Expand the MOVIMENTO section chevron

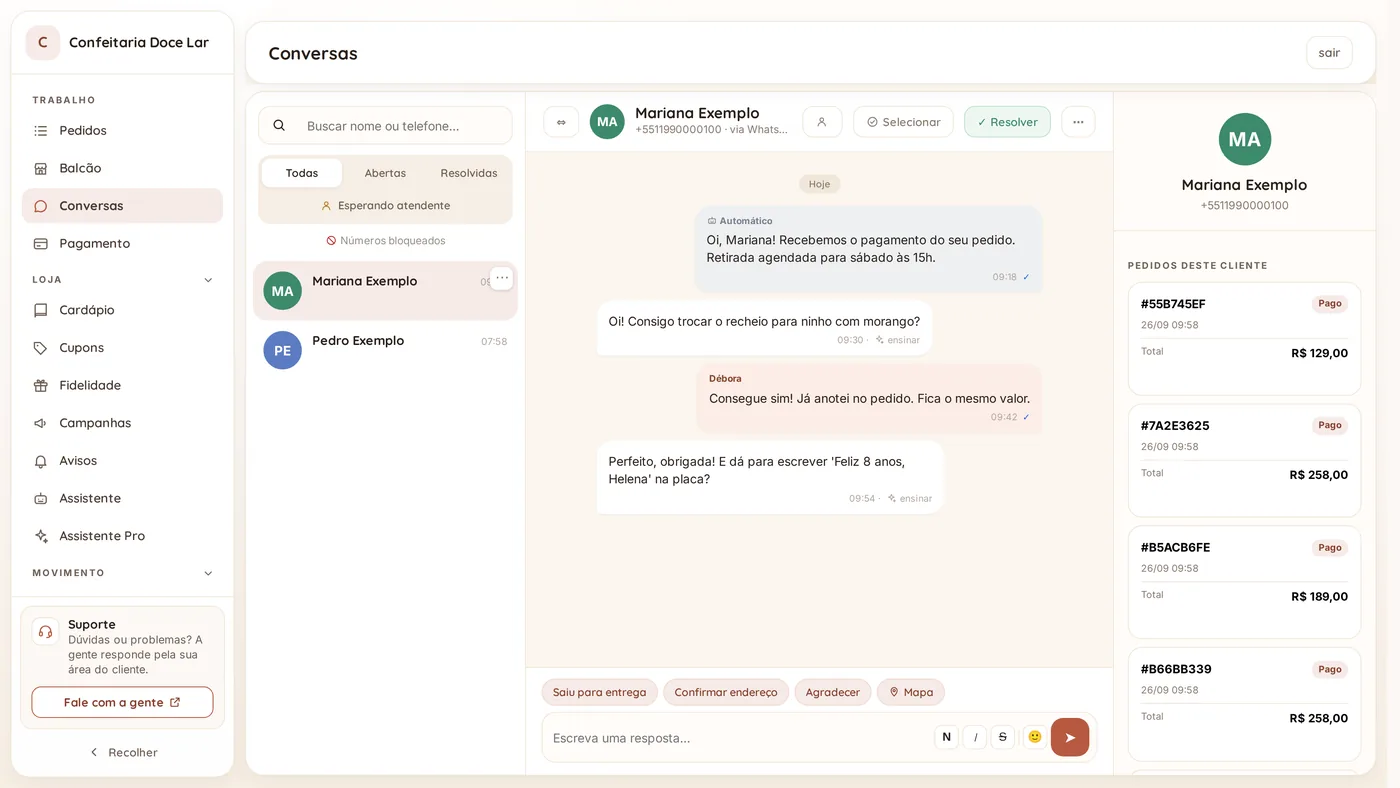[x=208, y=573]
